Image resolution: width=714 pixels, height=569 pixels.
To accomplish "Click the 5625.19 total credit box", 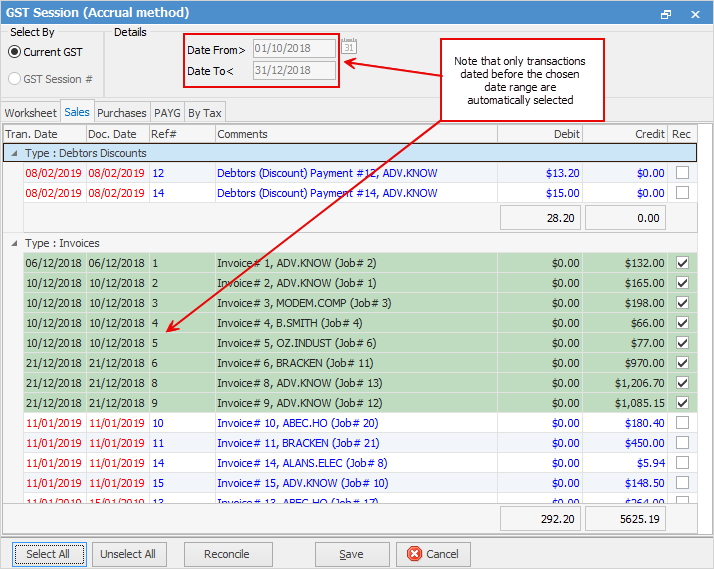I will pyautogui.click(x=625, y=519).
